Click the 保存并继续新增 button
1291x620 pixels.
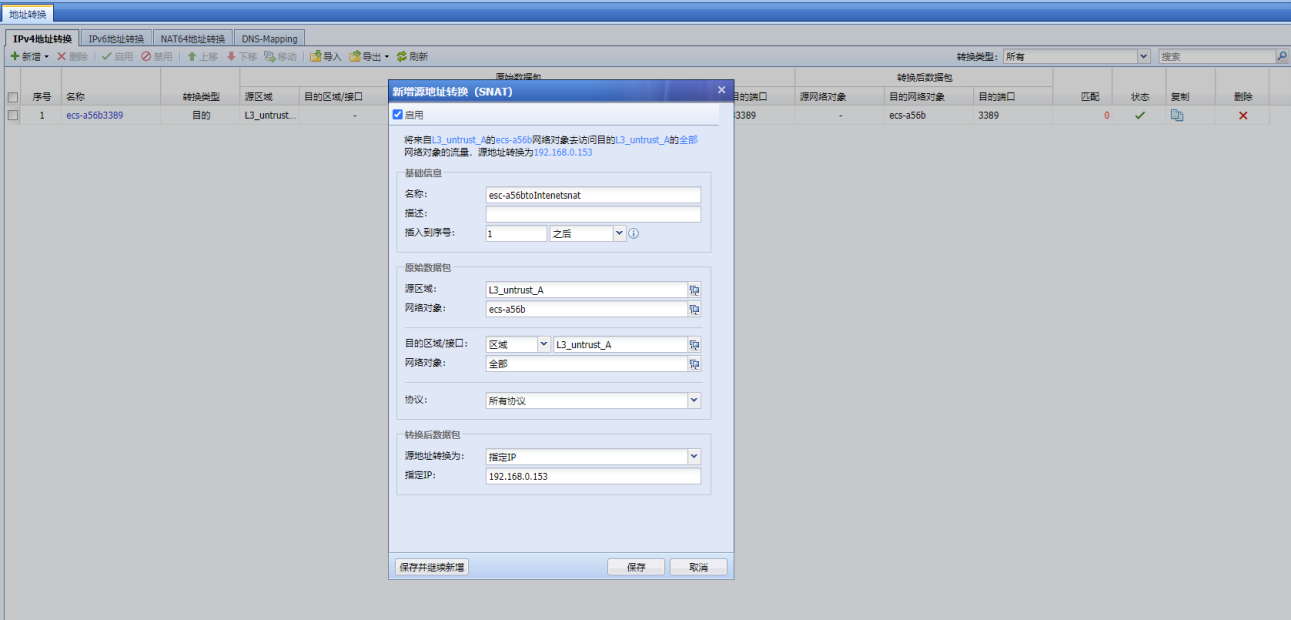pyautogui.click(x=431, y=567)
